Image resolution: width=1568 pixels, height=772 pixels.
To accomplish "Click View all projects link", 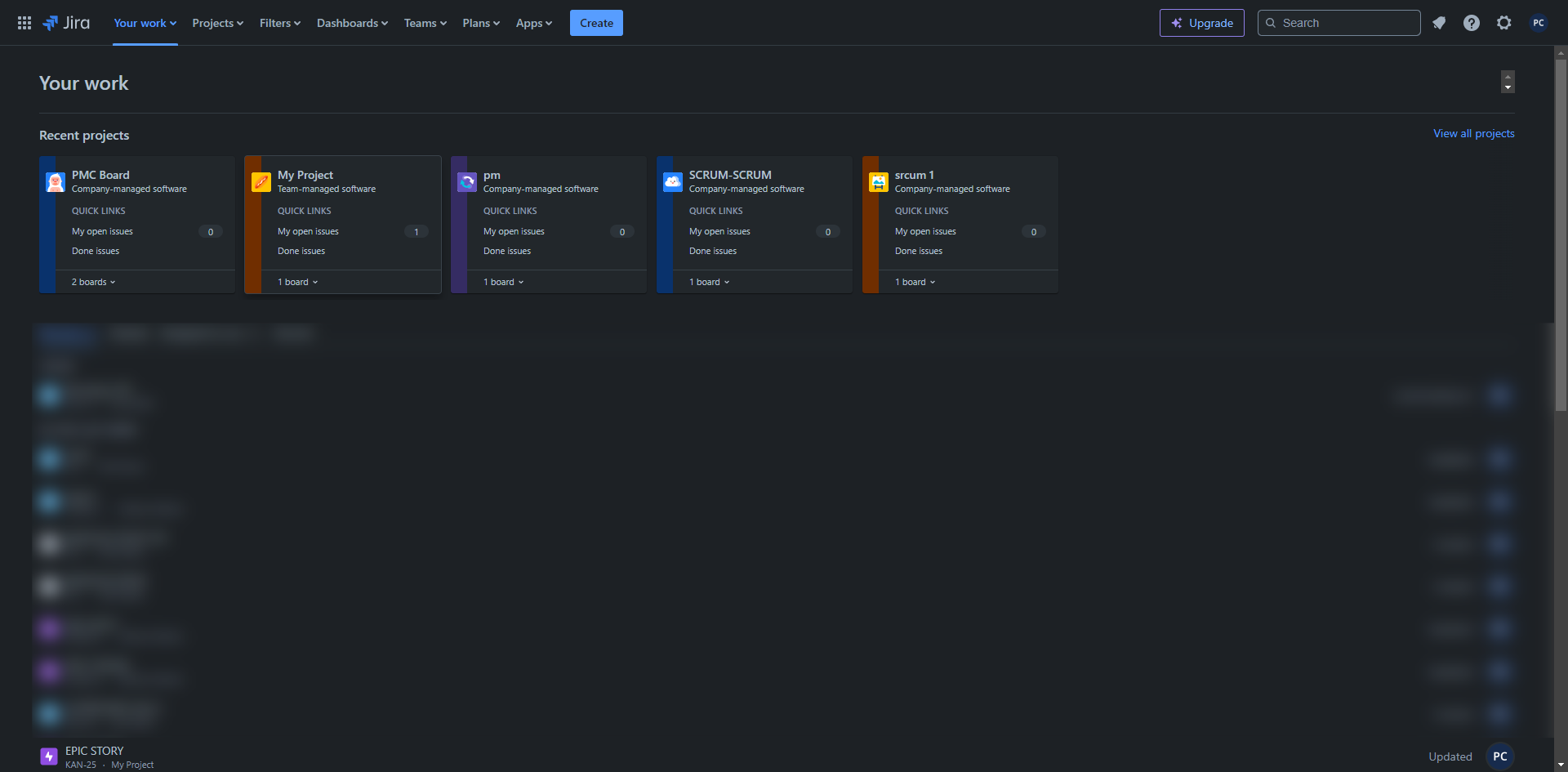I will (1473, 133).
